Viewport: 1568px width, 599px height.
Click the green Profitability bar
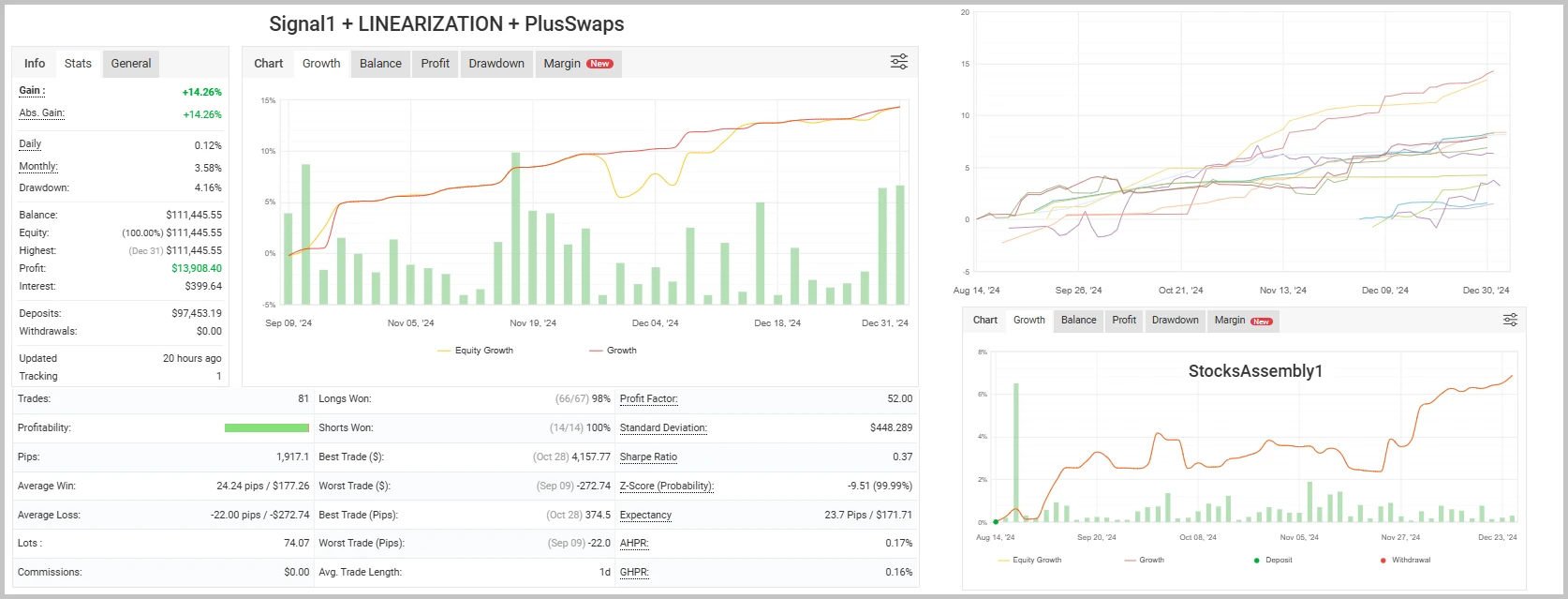(266, 428)
